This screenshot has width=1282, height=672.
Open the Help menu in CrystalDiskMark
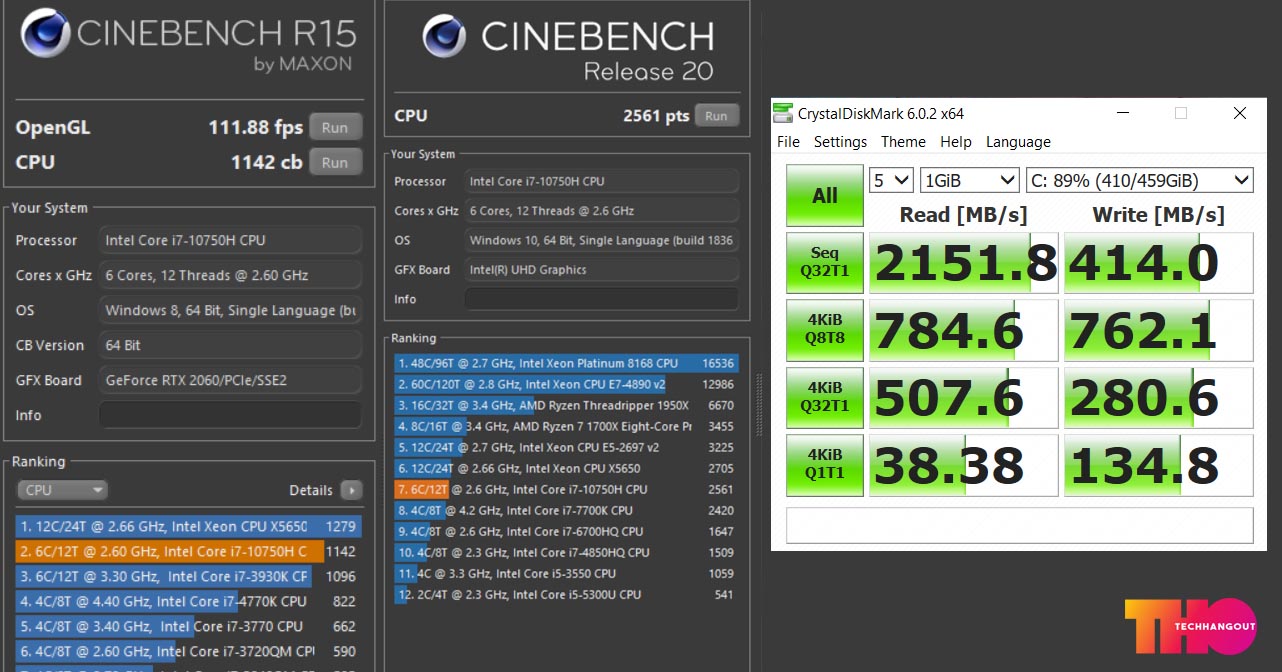coord(956,142)
